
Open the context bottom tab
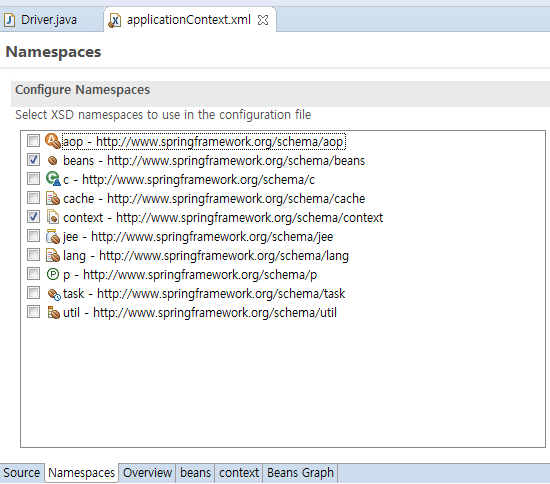tap(239, 472)
